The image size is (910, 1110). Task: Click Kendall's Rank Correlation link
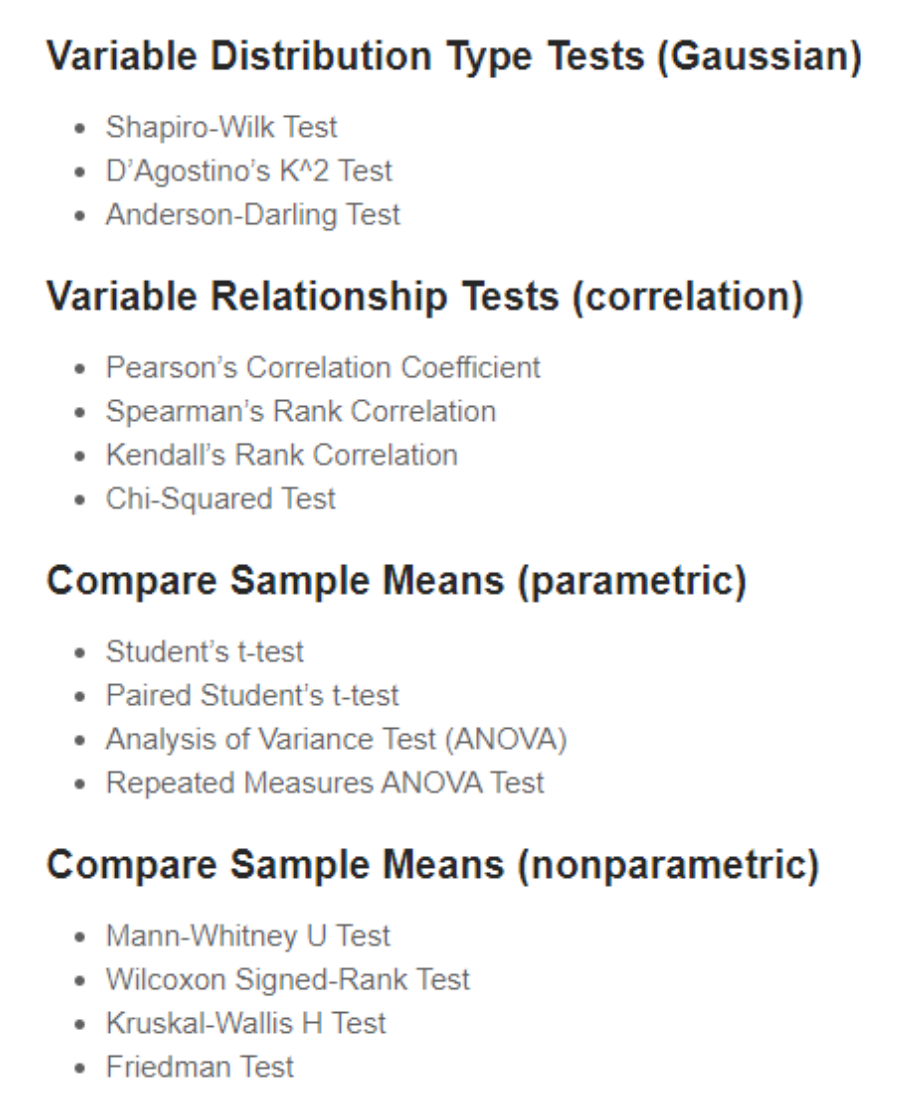[281, 455]
